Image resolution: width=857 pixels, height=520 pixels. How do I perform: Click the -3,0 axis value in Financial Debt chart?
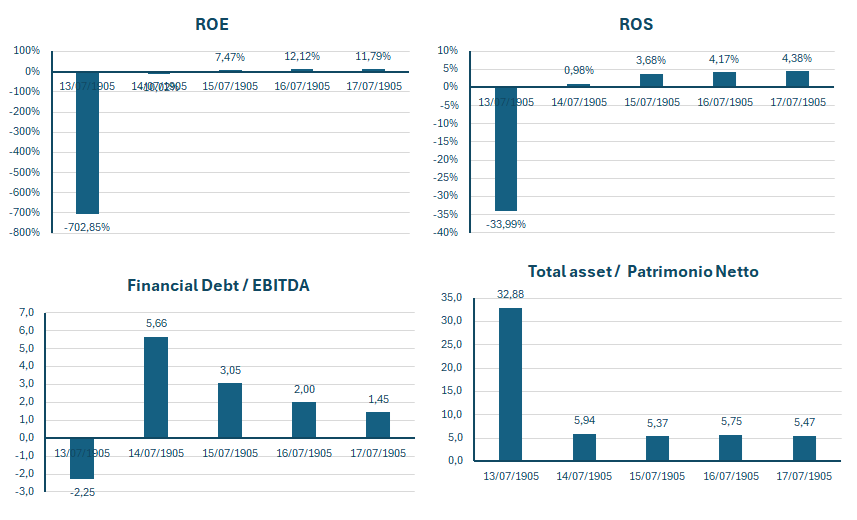(25, 492)
